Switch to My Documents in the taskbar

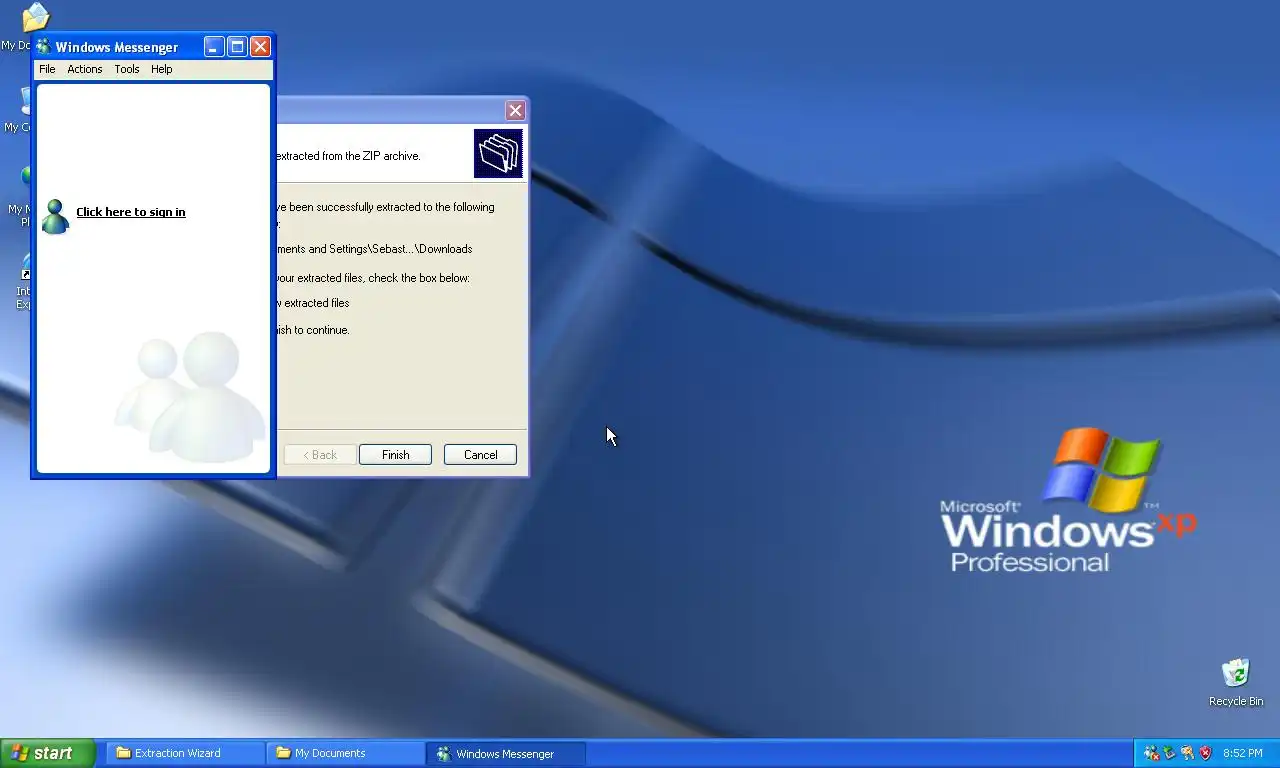coord(345,753)
